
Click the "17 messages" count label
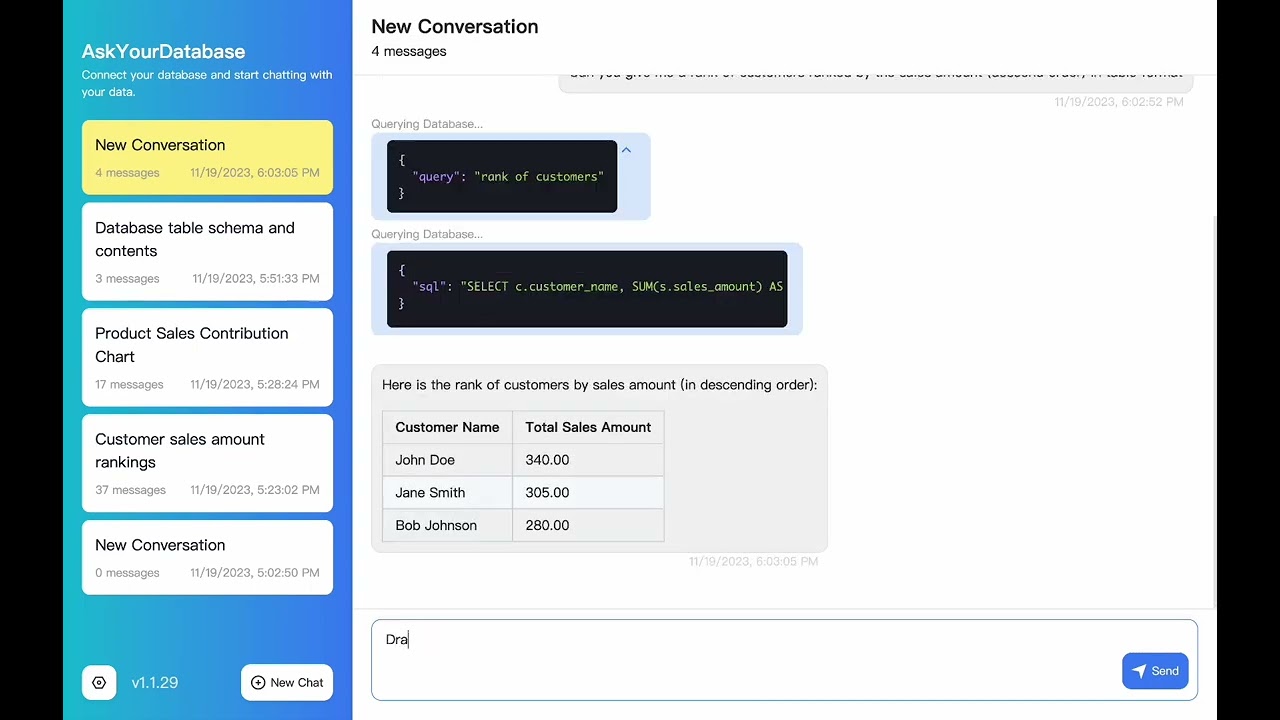click(x=129, y=384)
